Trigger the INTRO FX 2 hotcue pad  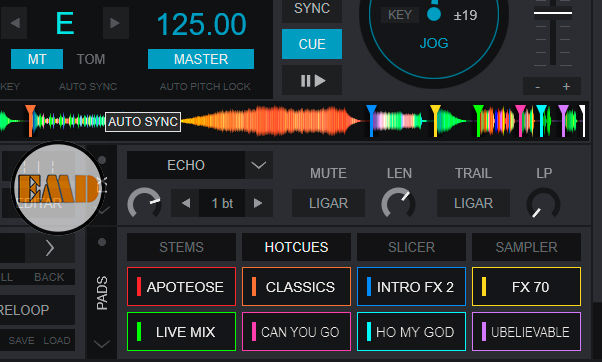[x=411, y=287]
